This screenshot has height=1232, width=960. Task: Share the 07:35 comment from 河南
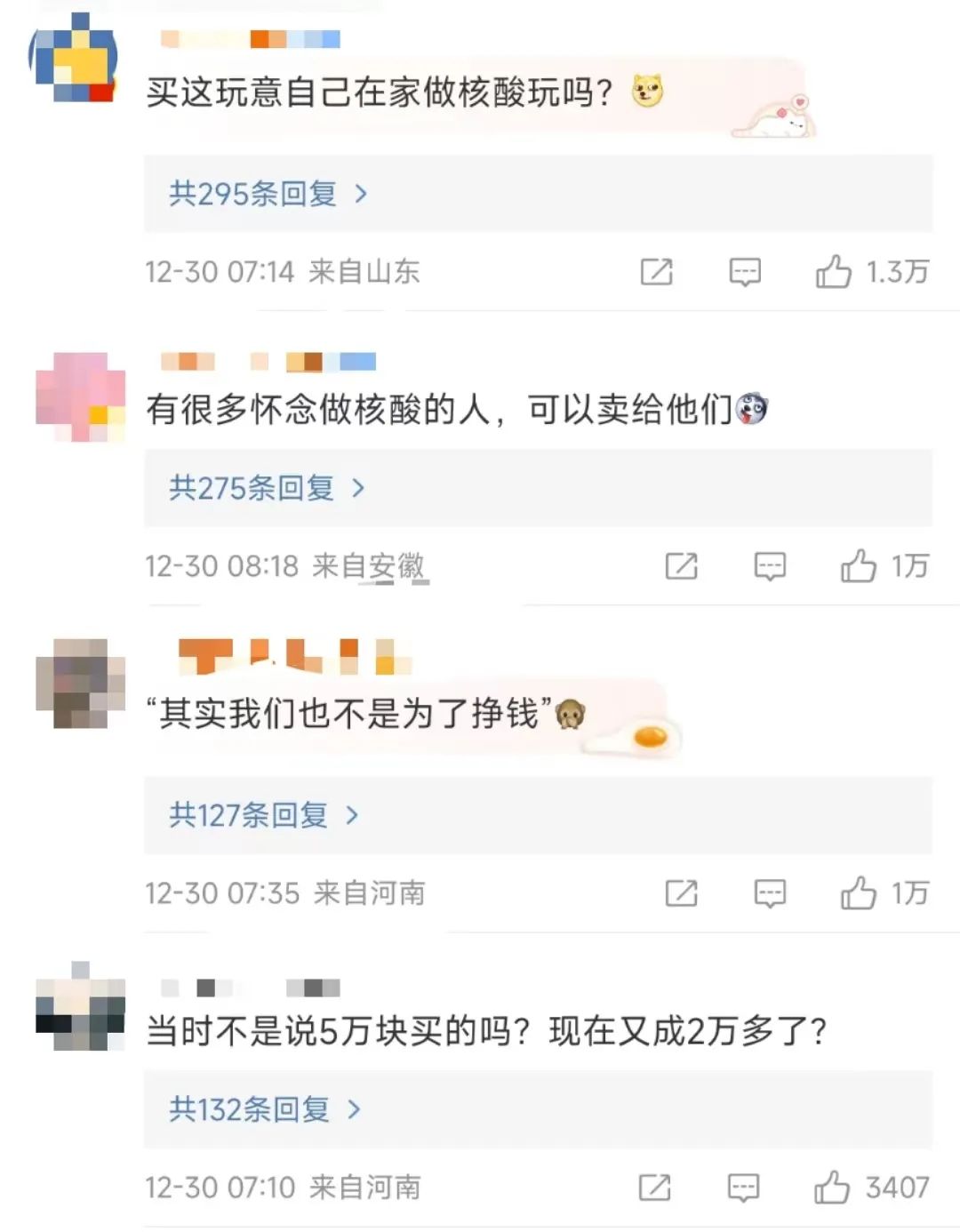pyautogui.click(x=682, y=893)
